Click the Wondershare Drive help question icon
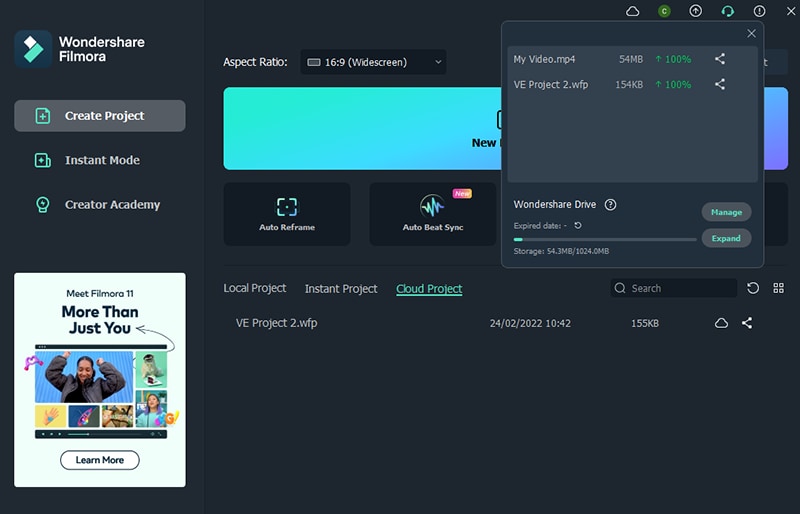 click(610, 205)
